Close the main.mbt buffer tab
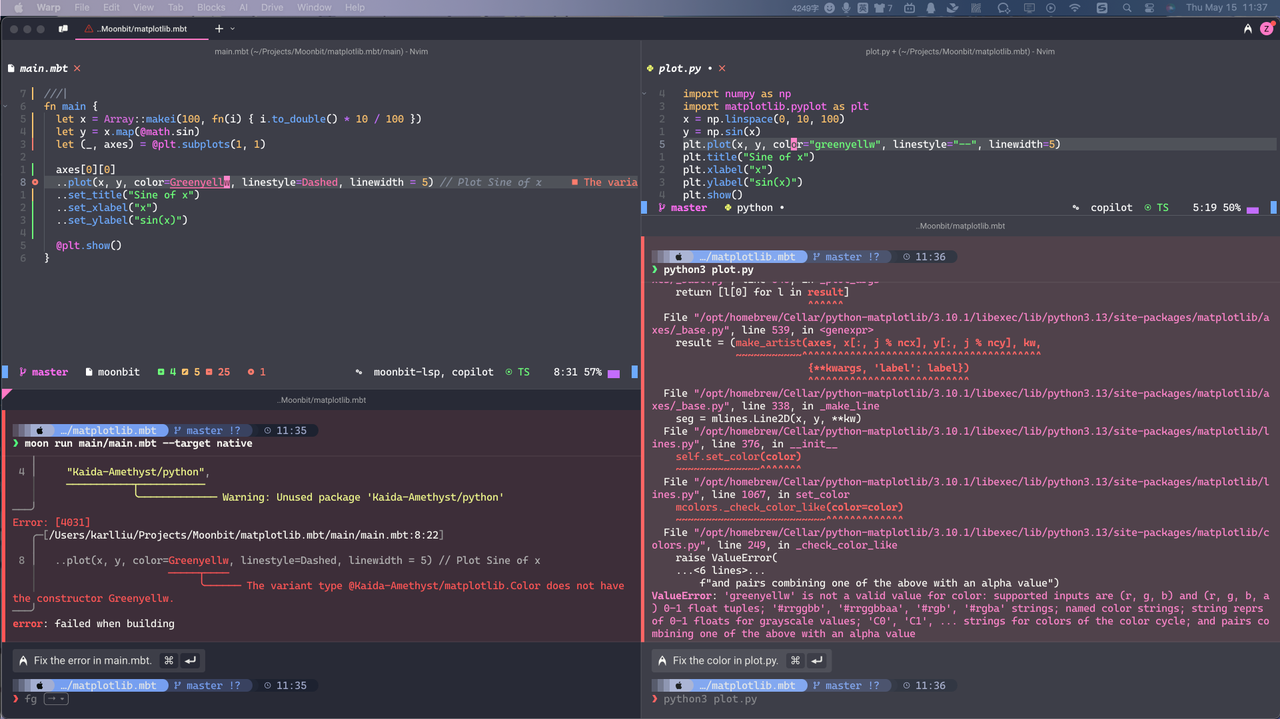Viewport: 1280px width, 719px height. pyautogui.click(x=77, y=68)
